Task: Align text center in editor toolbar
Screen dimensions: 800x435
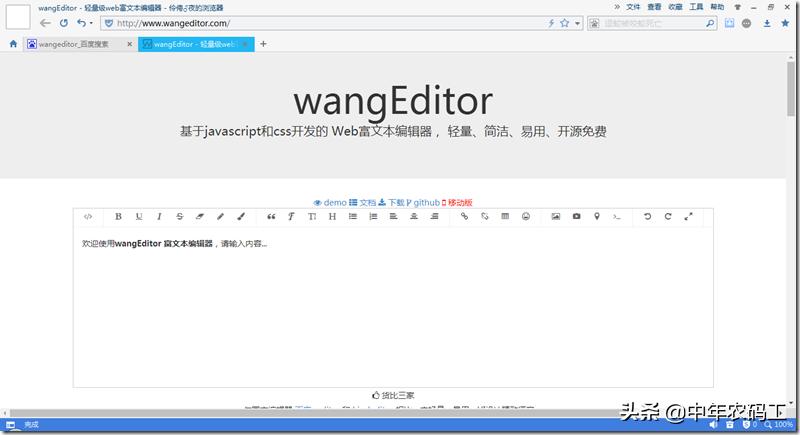Action: [414, 217]
